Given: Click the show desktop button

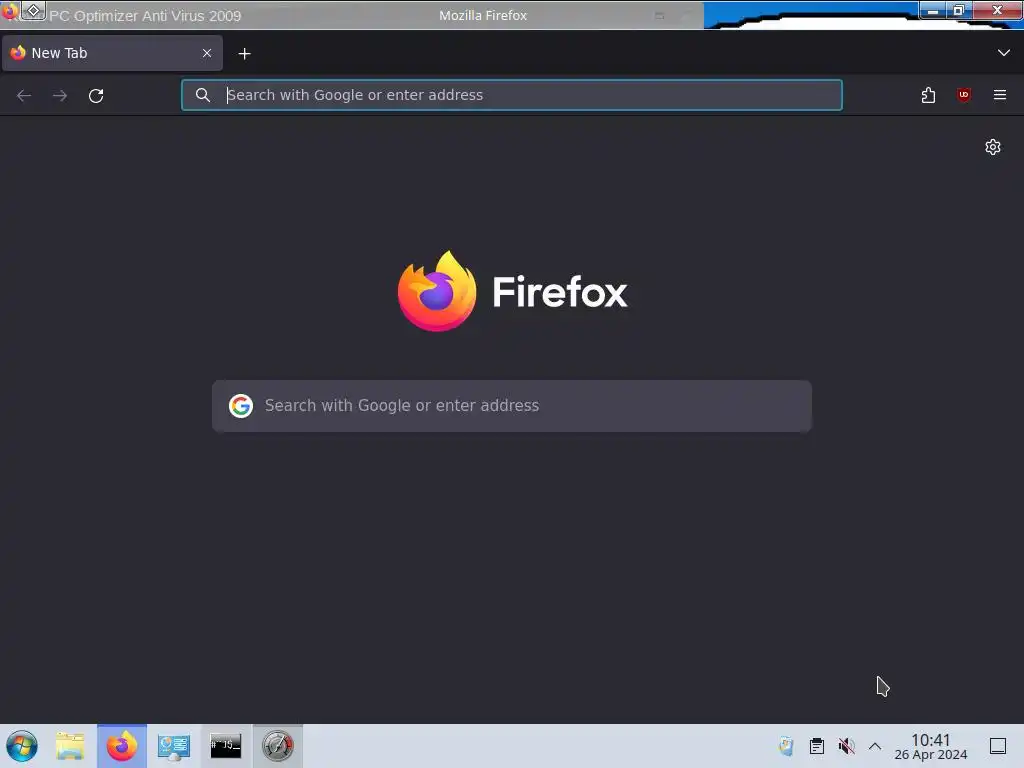Looking at the screenshot, I should coord(998,746).
